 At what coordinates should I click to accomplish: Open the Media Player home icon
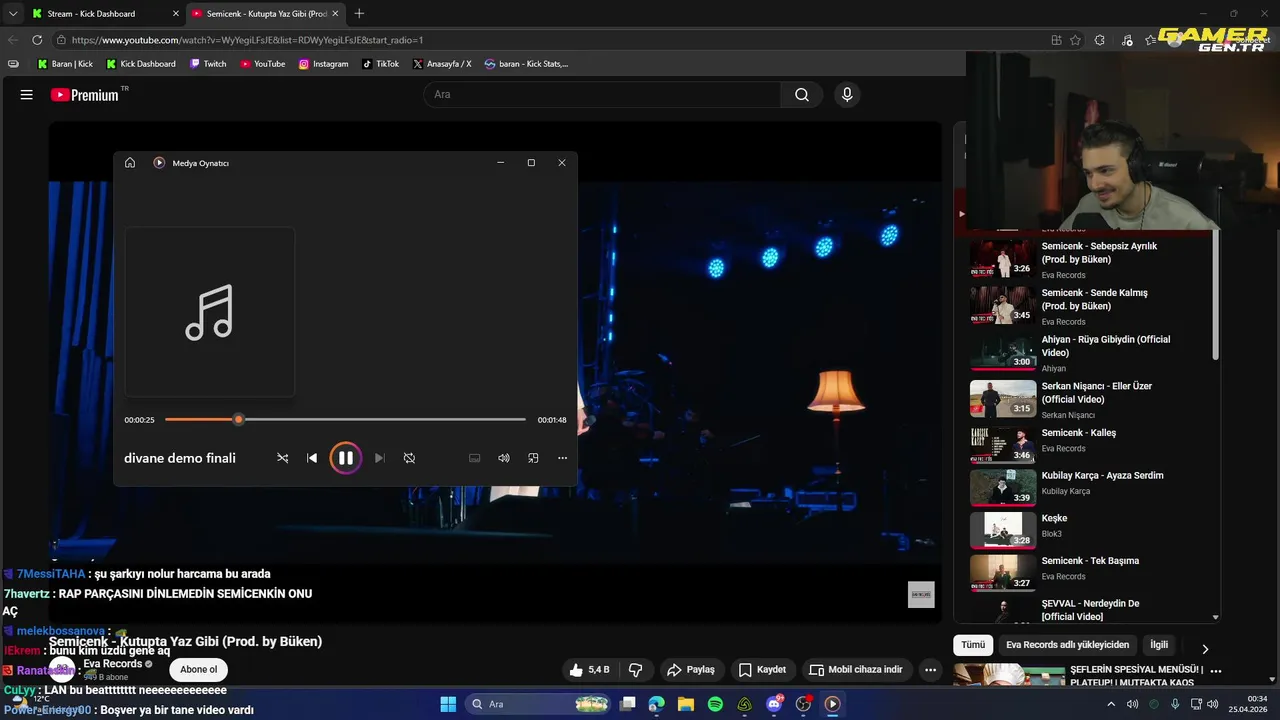click(130, 163)
